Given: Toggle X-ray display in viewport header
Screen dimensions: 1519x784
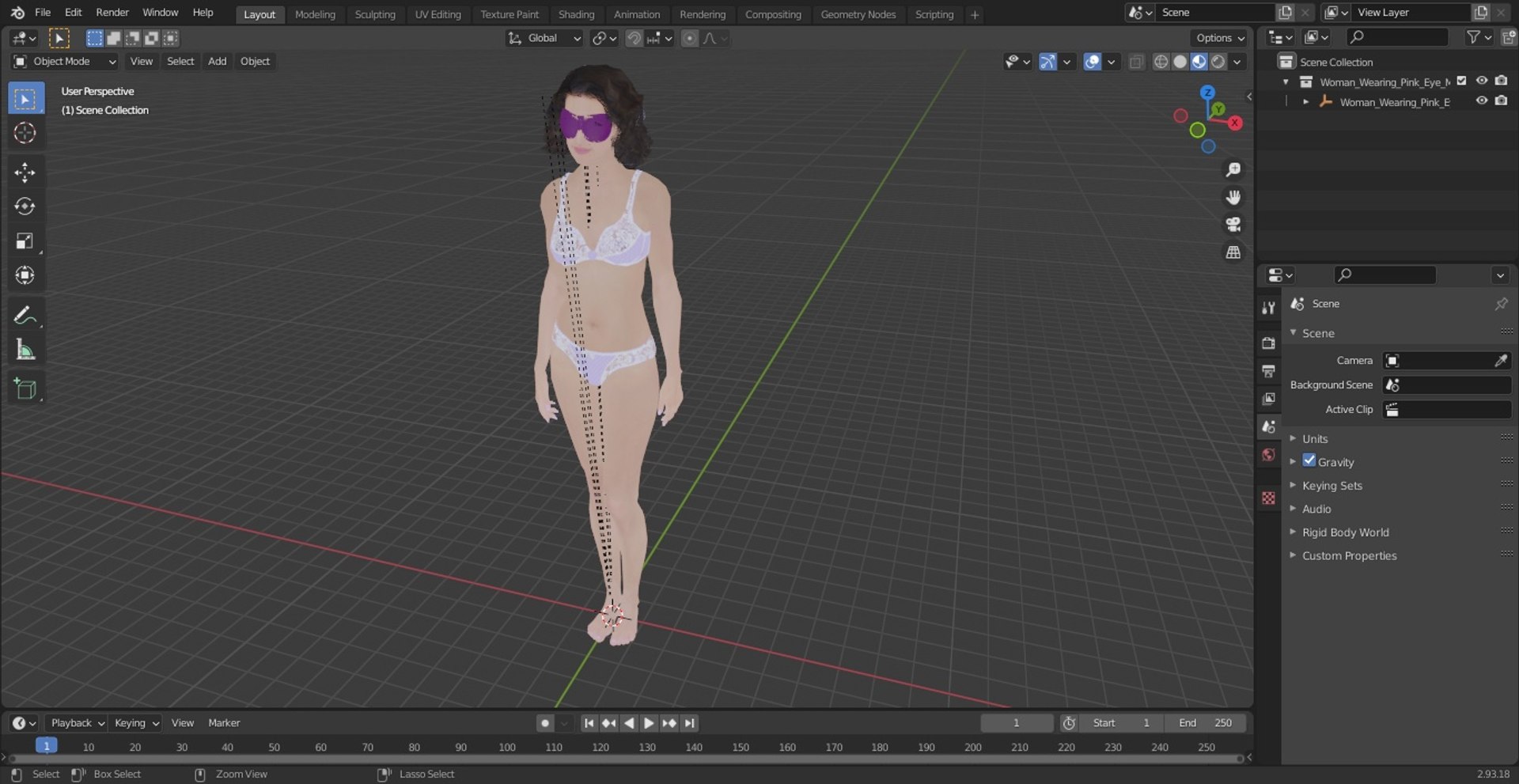Looking at the screenshot, I should (1136, 62).
